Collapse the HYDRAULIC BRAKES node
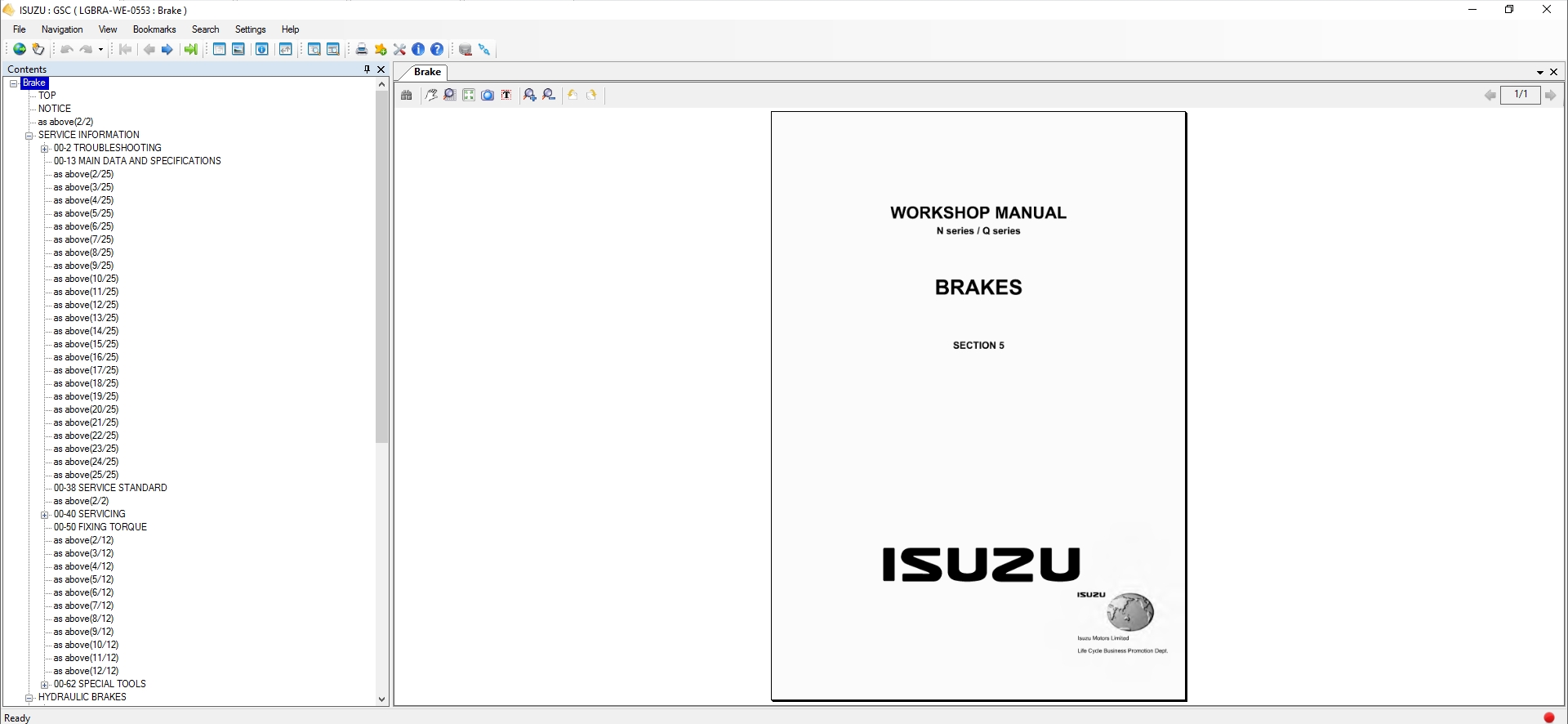Viewport: 1568px width, 724px height. (x=29, y=698)
